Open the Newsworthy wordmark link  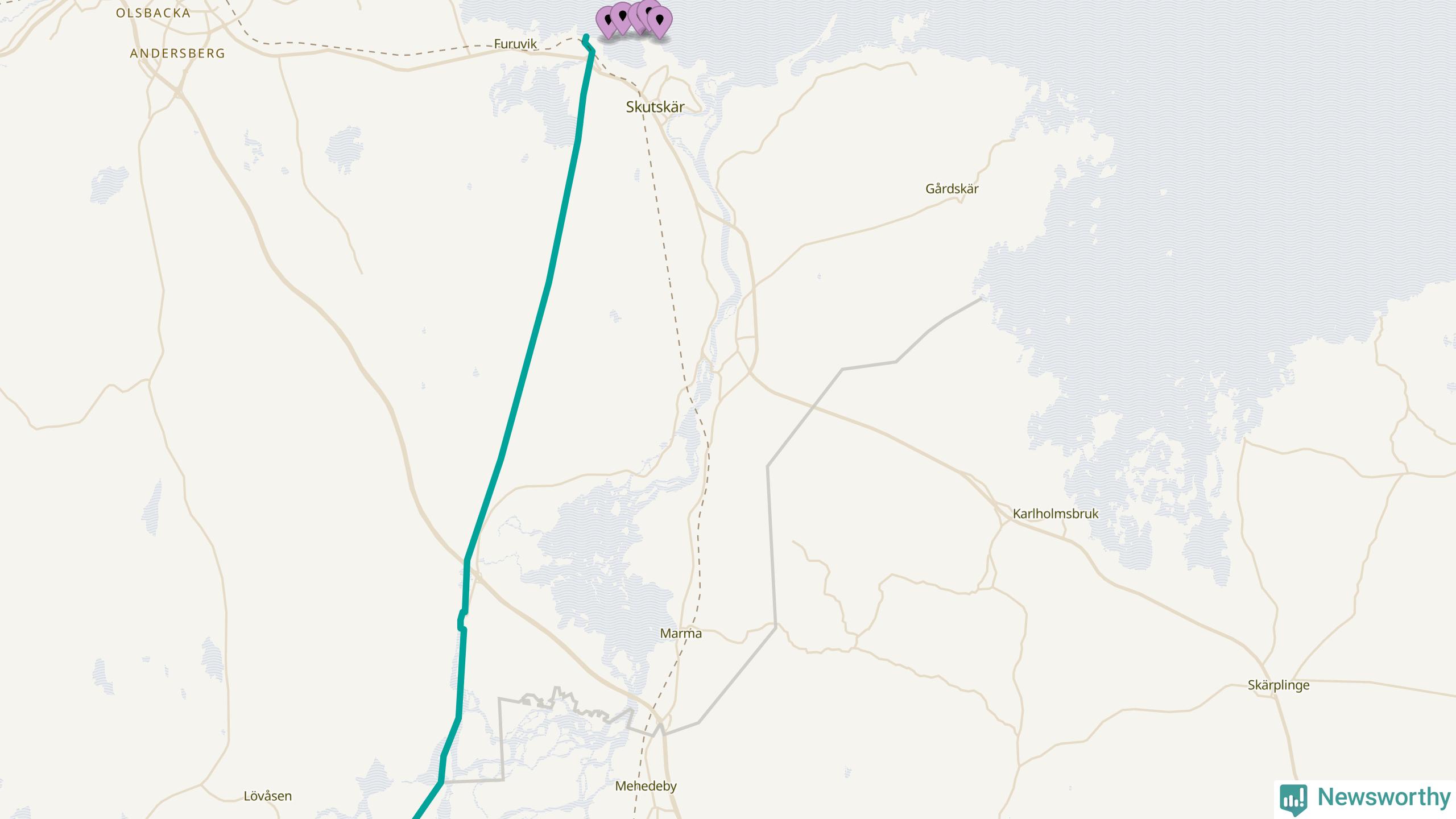tap(1384, 797)
